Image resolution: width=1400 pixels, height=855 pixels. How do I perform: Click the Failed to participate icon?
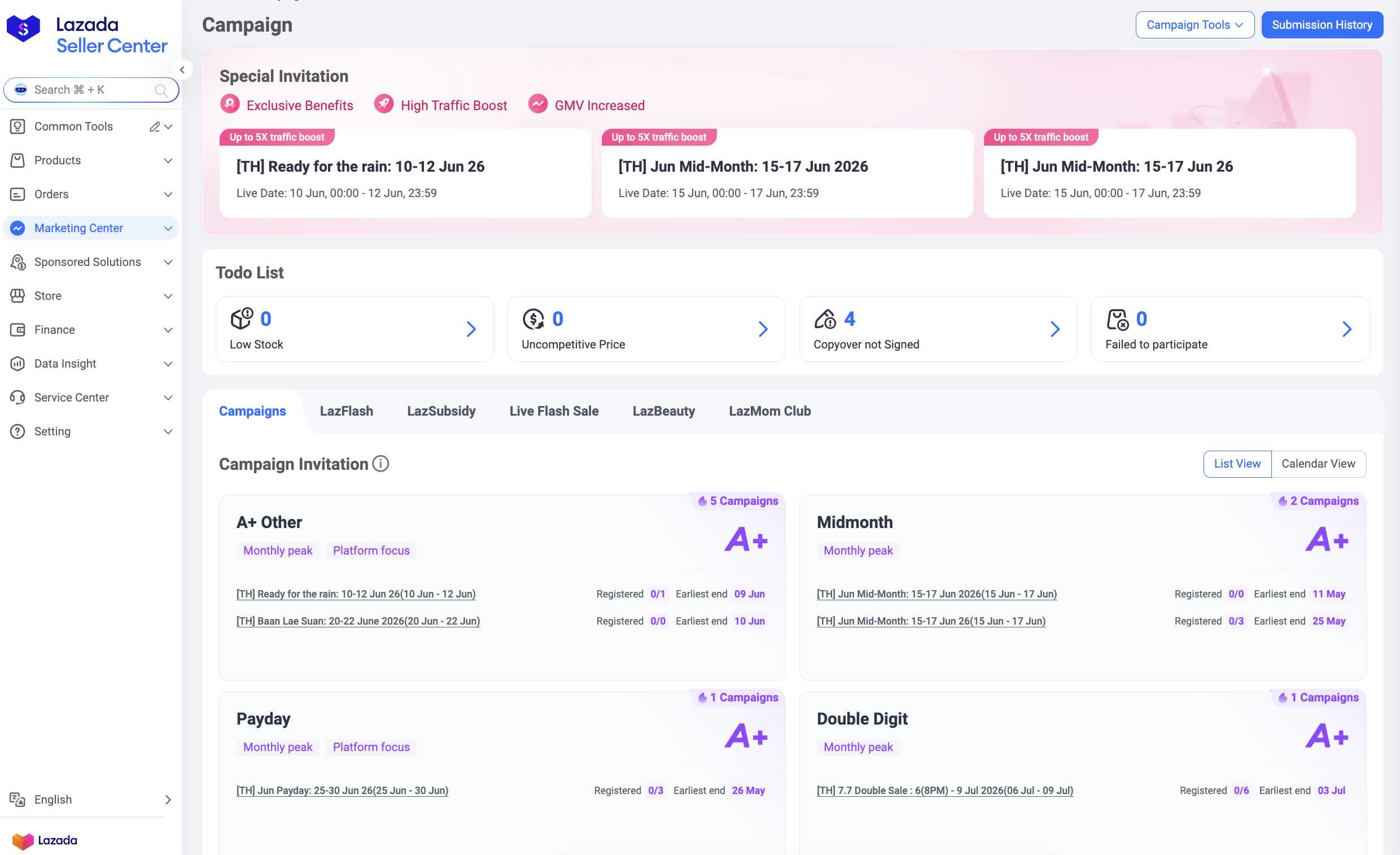pyautogui.click(x=1118, y=319)
